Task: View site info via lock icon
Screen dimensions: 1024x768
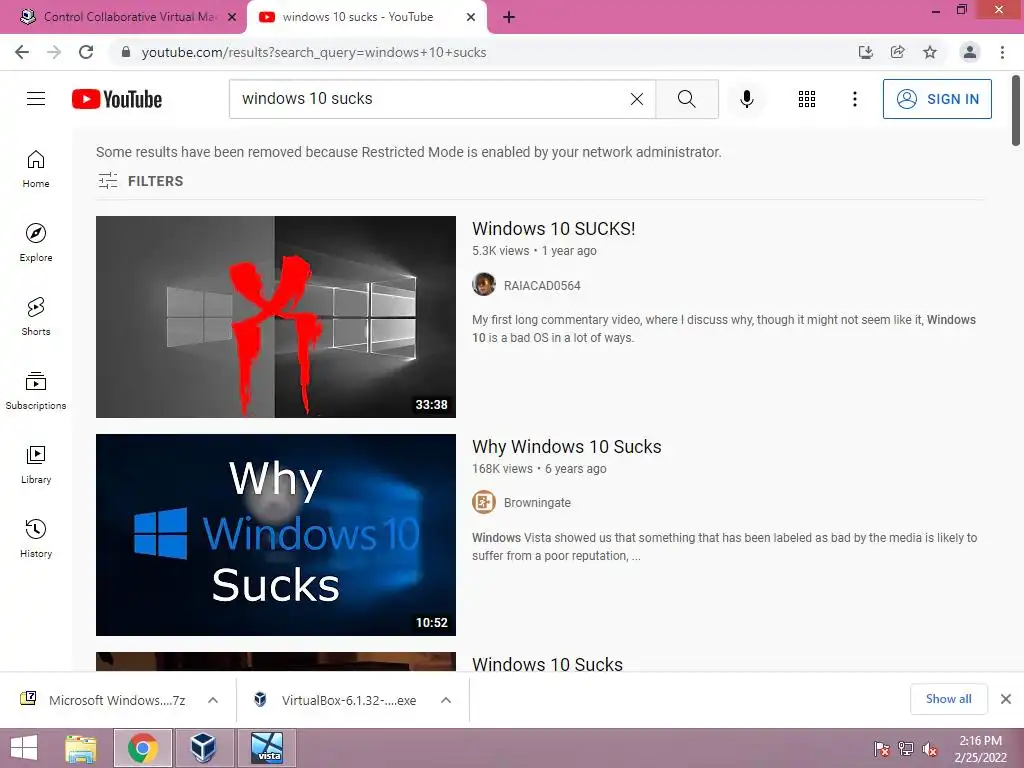Action: coord(126,52)
